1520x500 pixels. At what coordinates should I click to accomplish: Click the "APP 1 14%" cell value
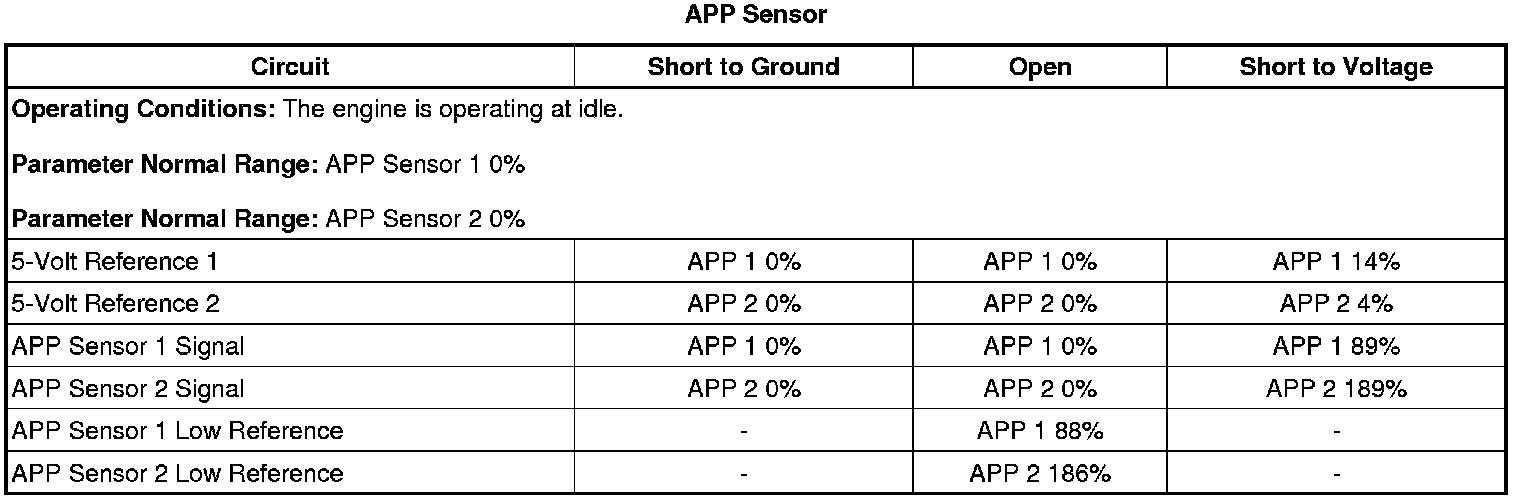click(x=1335, y=262)
